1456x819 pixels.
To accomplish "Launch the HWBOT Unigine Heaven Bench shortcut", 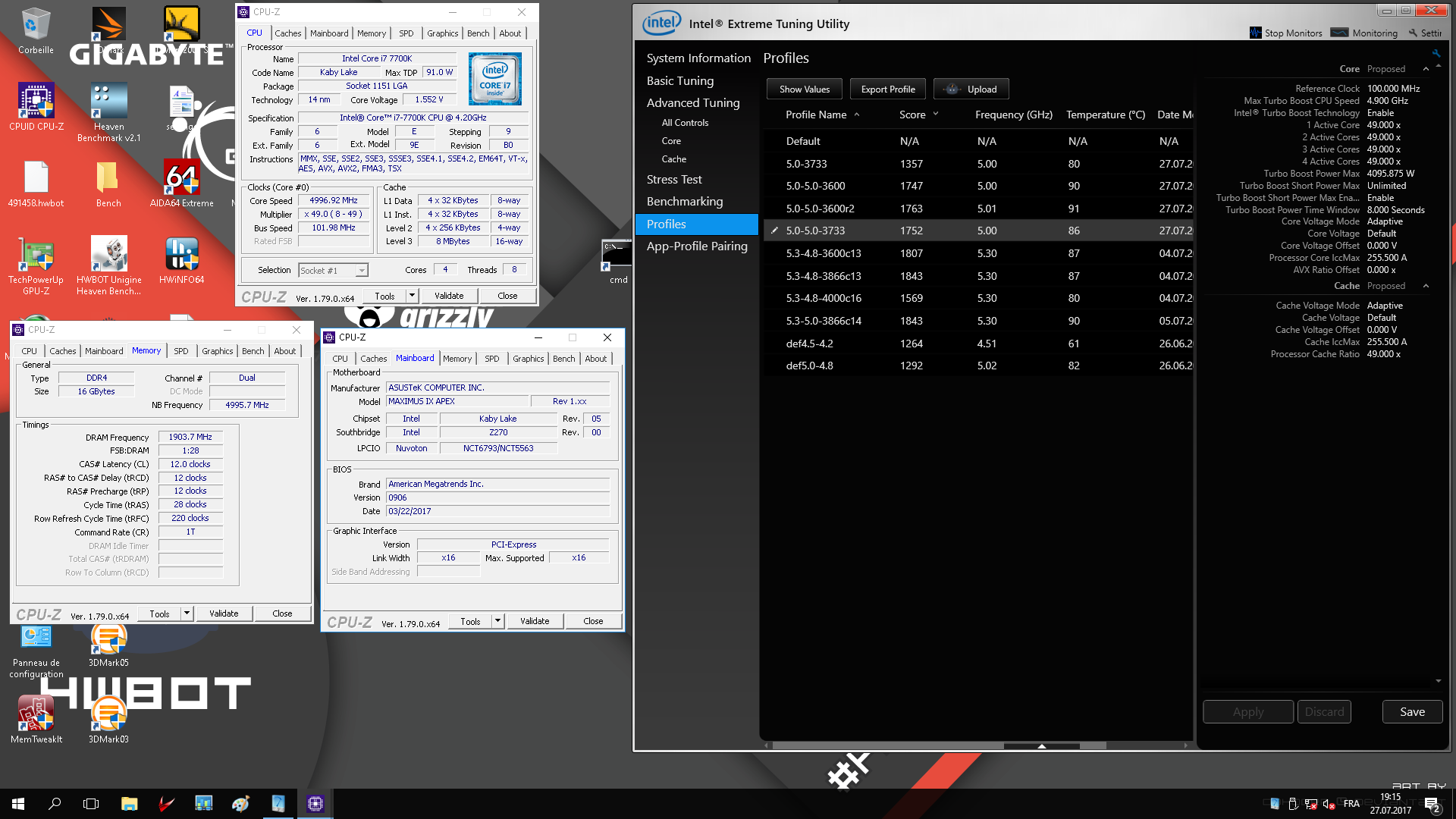I will [x=108, y=265].
